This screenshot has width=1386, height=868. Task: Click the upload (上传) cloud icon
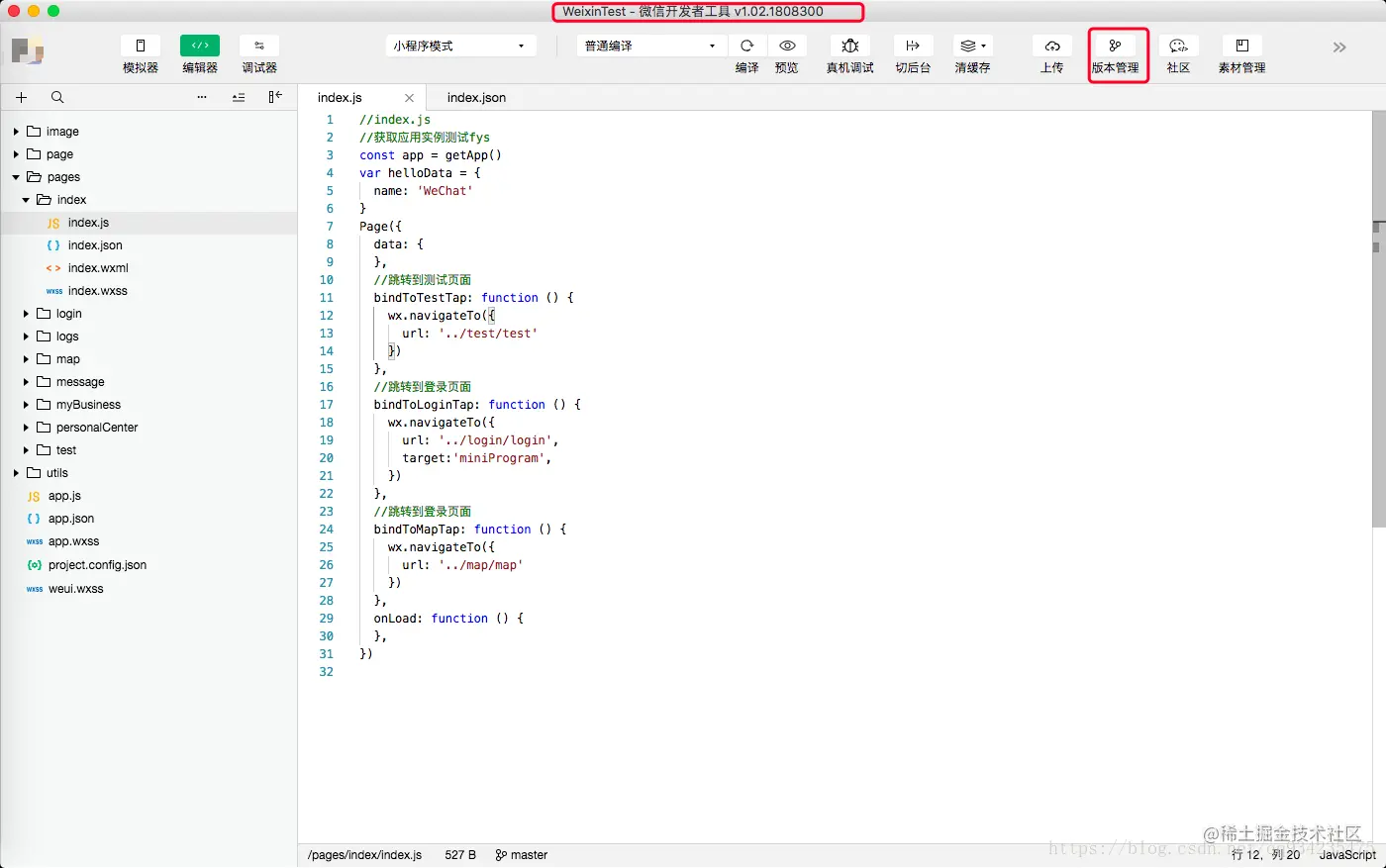(x=1052, y=46)
